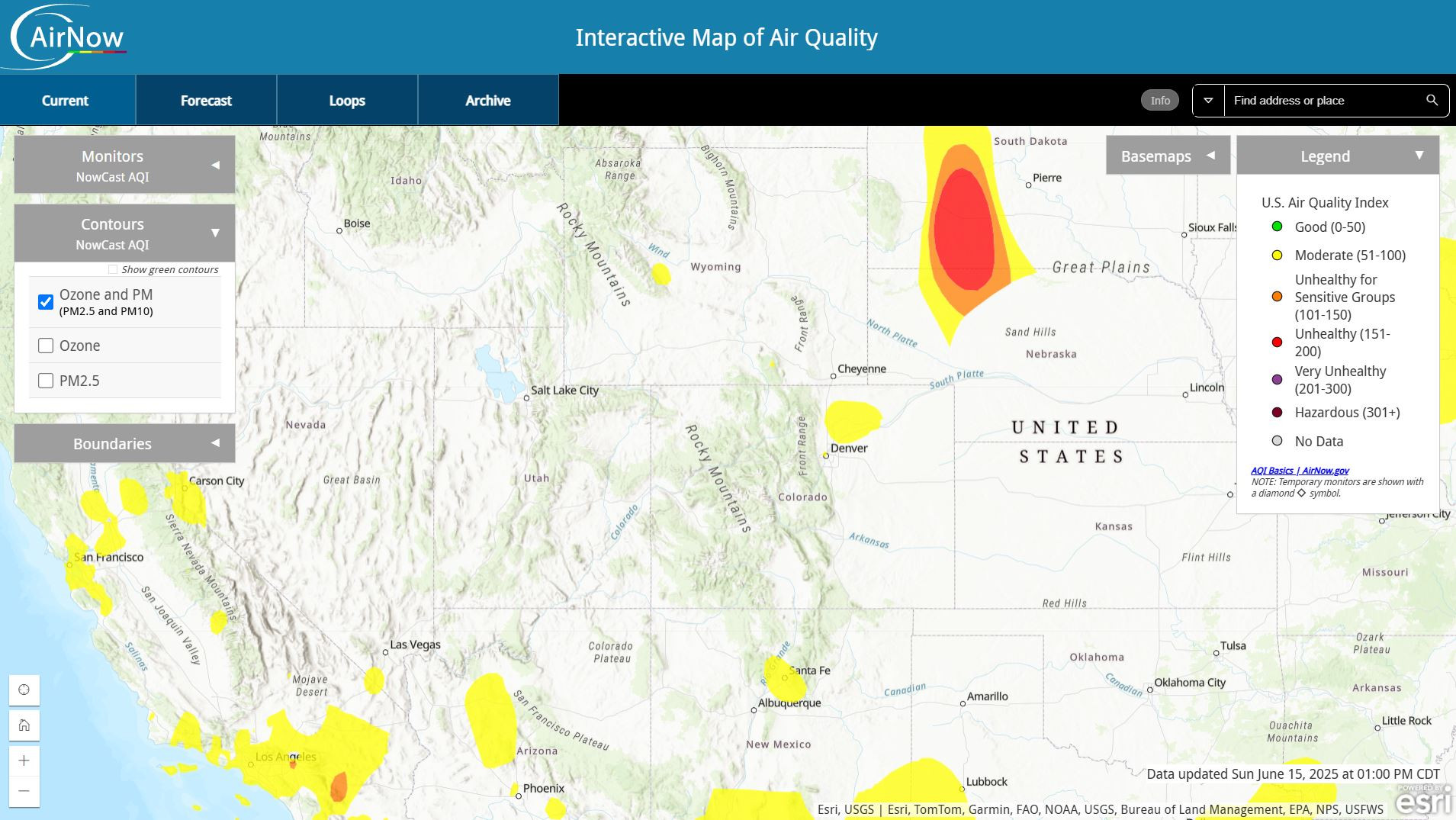Click the Little Rock city marker
This screenshot has height=820, width=1456.
coord(1377,728)
